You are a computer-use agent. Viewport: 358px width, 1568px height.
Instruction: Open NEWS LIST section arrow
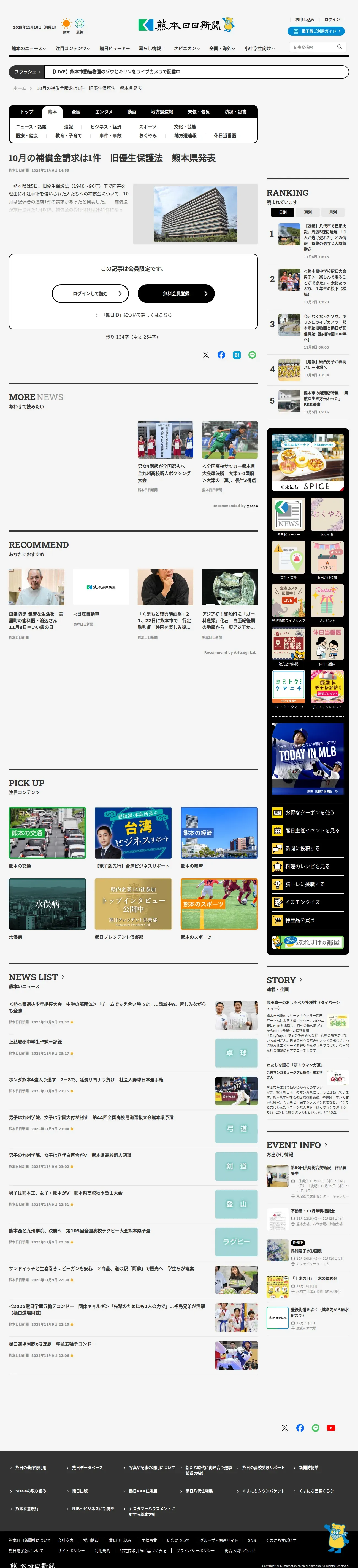pos(63,976)
